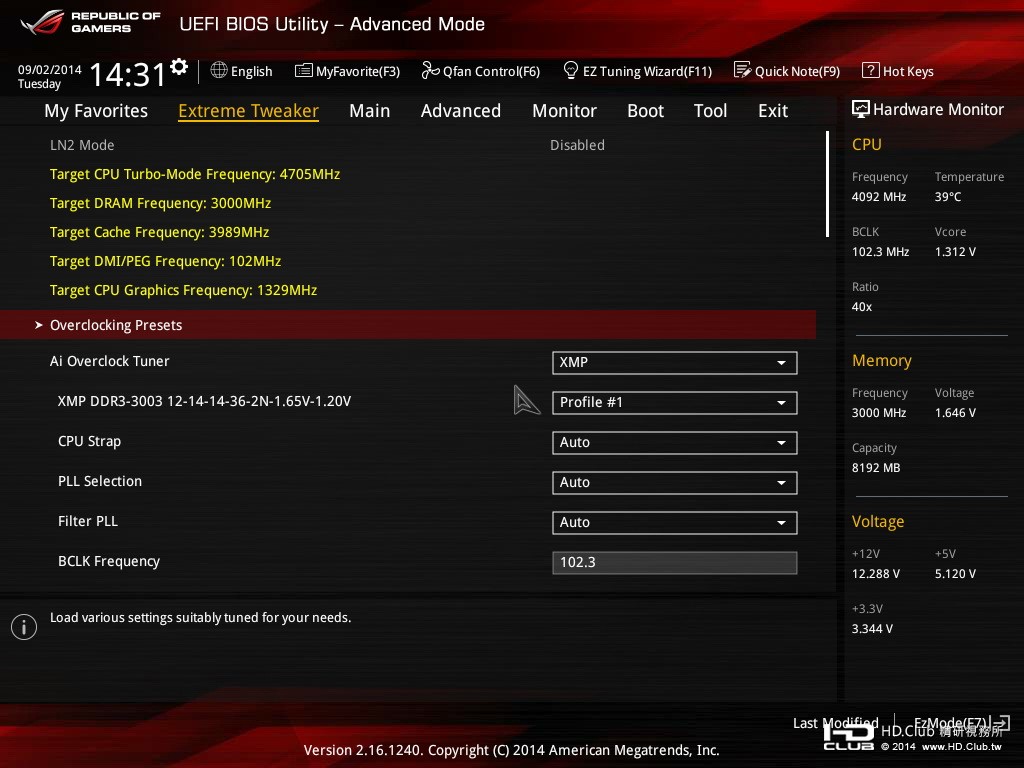Click the settings list scrollbar
The width and height of the screenshot is (1024, 768).
pyautogui.click(x=827, y=184)
